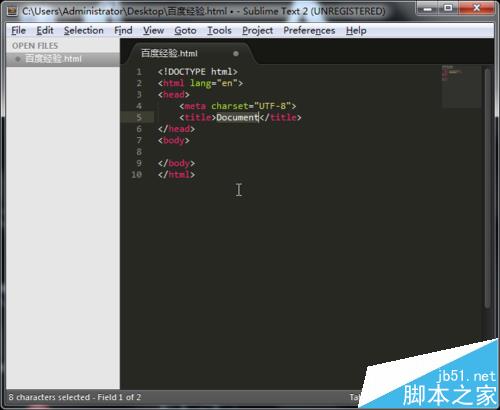Select the 百度经验.html editor tab

point(190,53)
